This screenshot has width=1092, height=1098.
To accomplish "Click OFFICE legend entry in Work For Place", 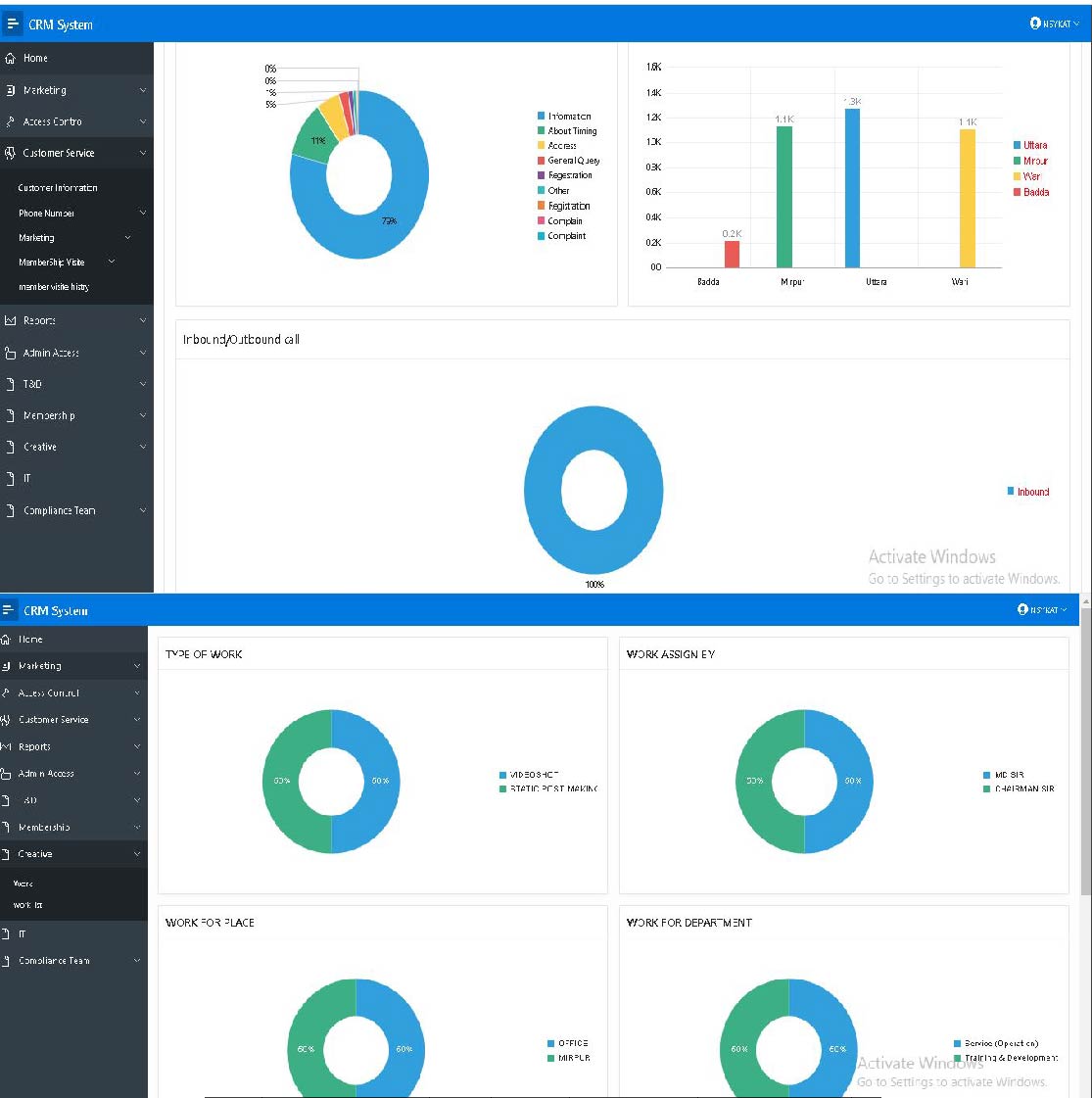I will (x=568, y=1043).
